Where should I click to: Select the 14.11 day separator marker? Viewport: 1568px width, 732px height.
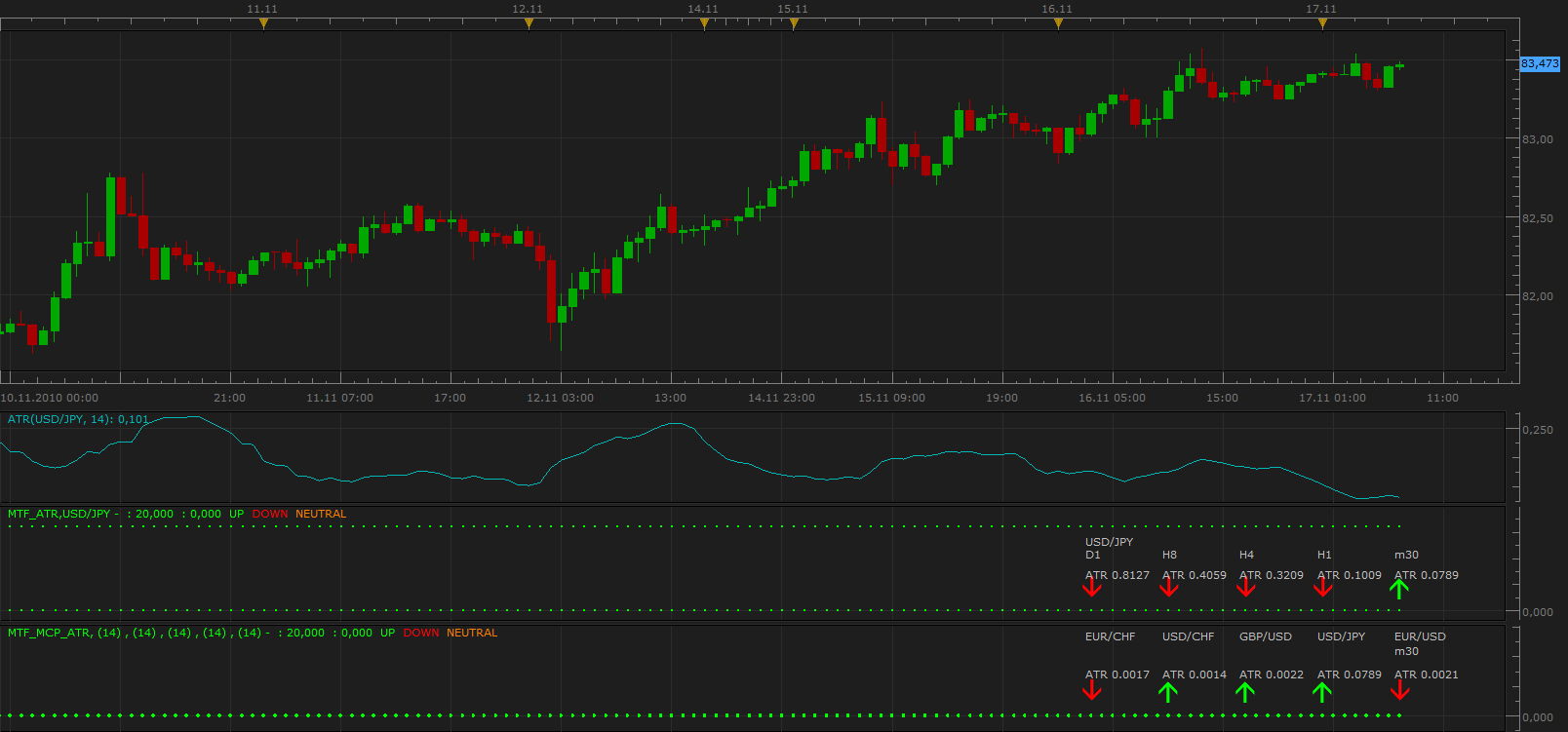[x=704, y=24]
